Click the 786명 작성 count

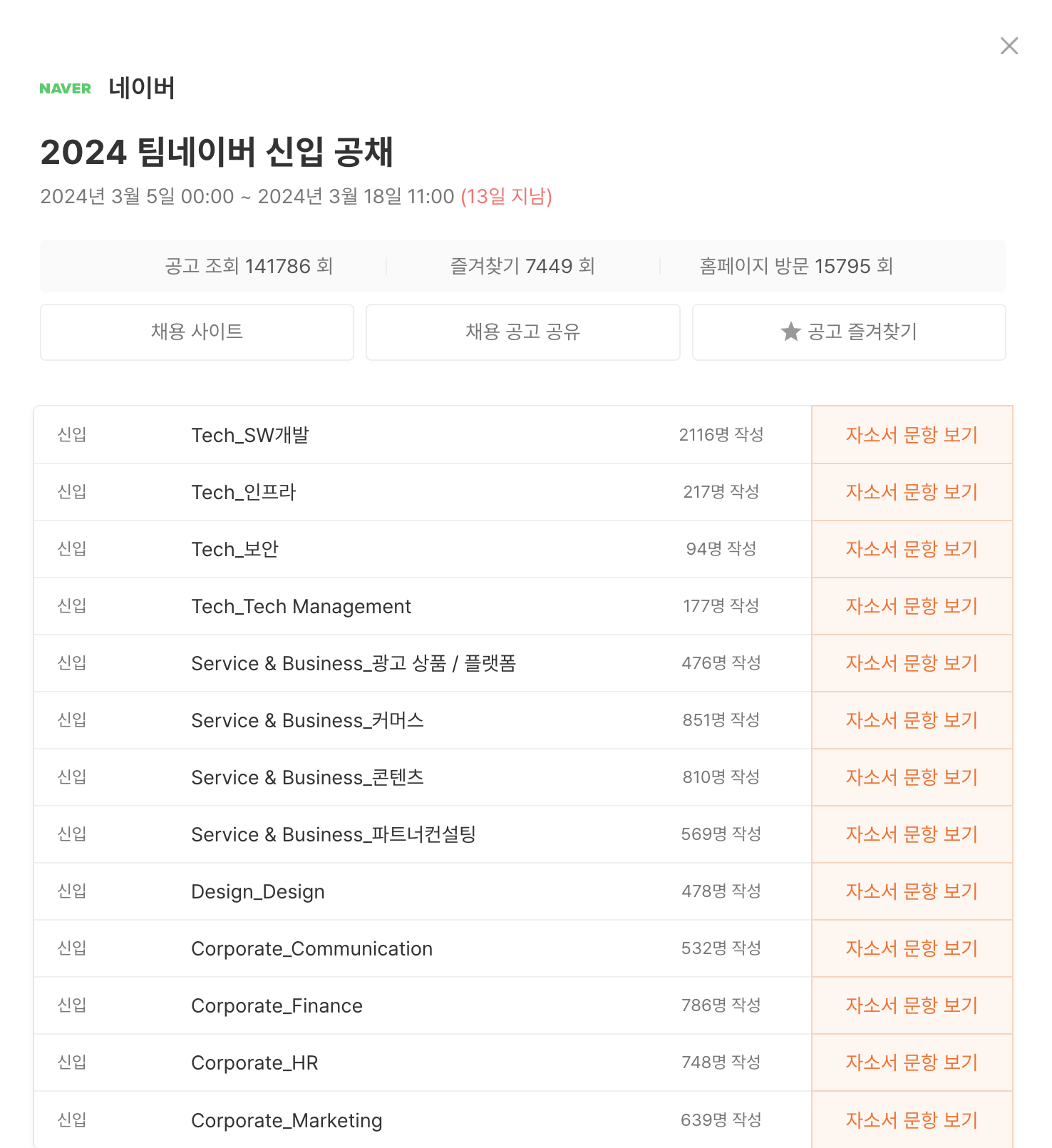point(721,1005)
